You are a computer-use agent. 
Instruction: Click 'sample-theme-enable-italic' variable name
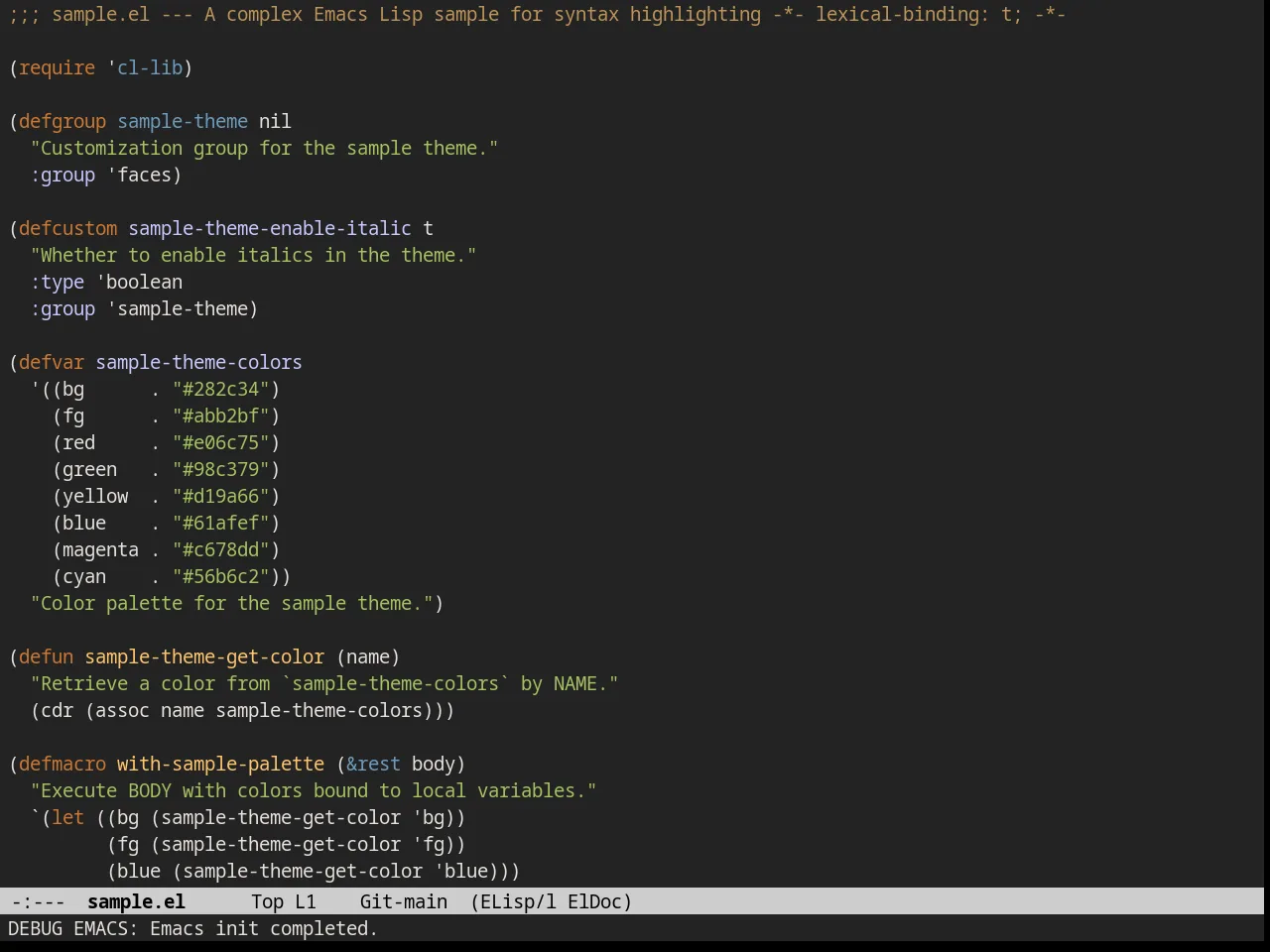[x=270, y=228]
